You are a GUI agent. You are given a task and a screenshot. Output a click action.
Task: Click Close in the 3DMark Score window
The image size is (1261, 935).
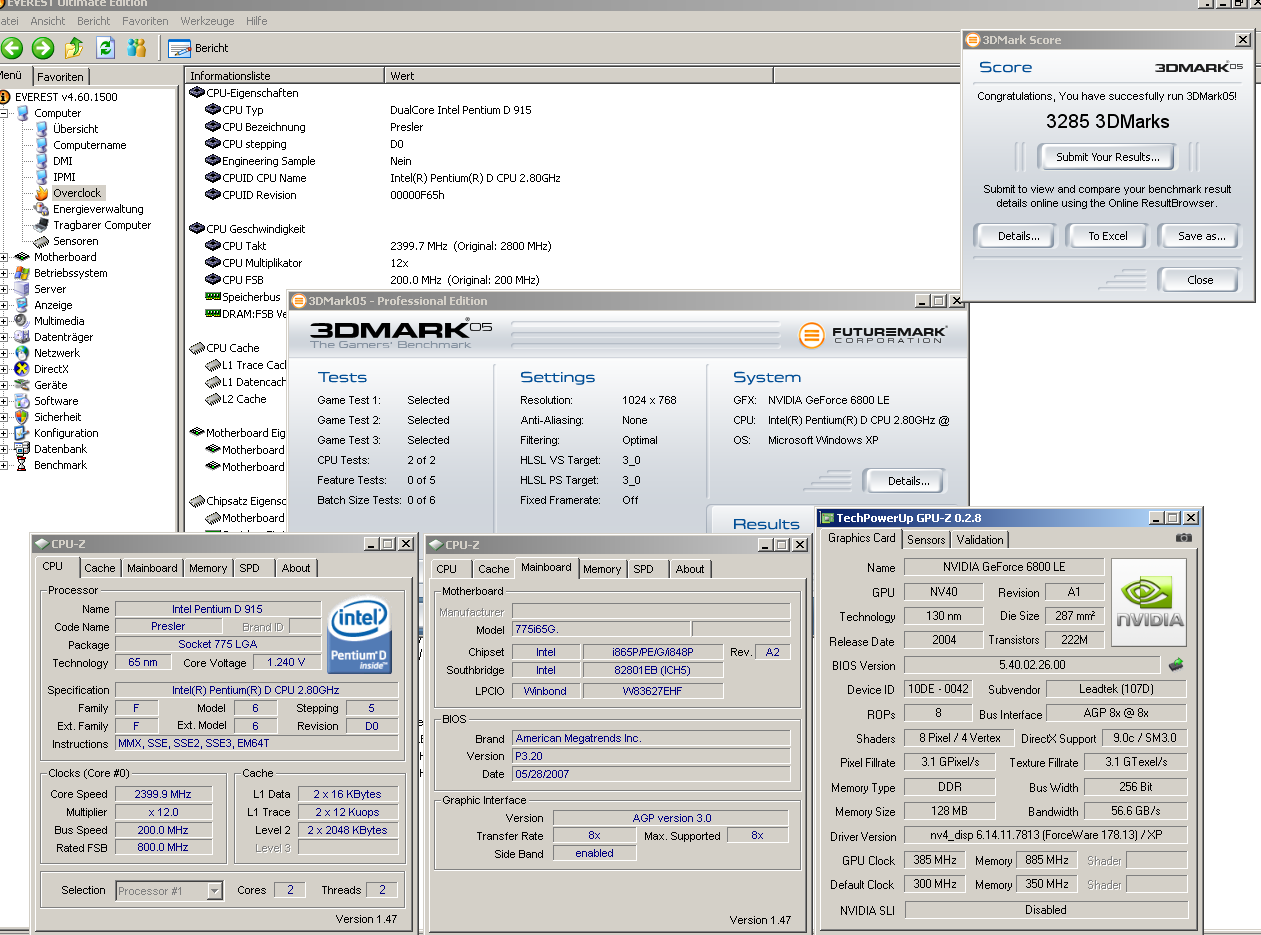[1200, 280]
